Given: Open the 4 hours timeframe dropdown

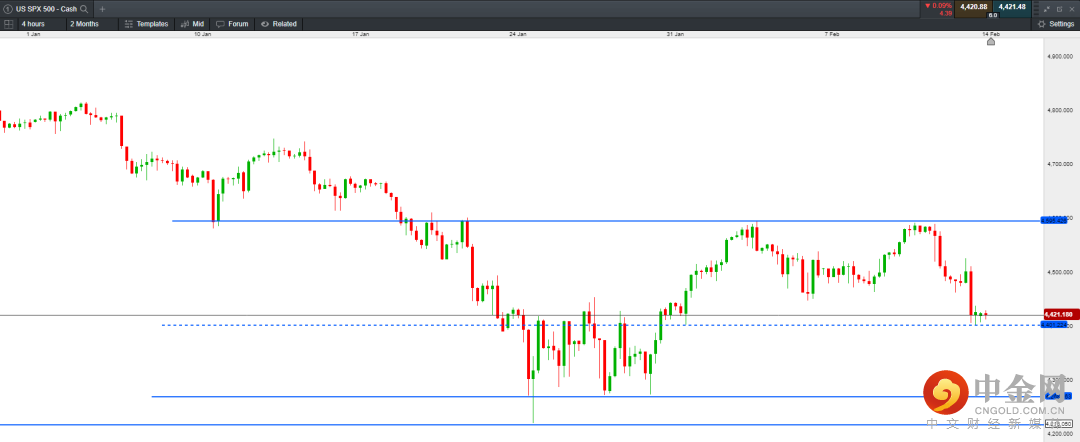Looking at the screenshot, I should 32,23.
